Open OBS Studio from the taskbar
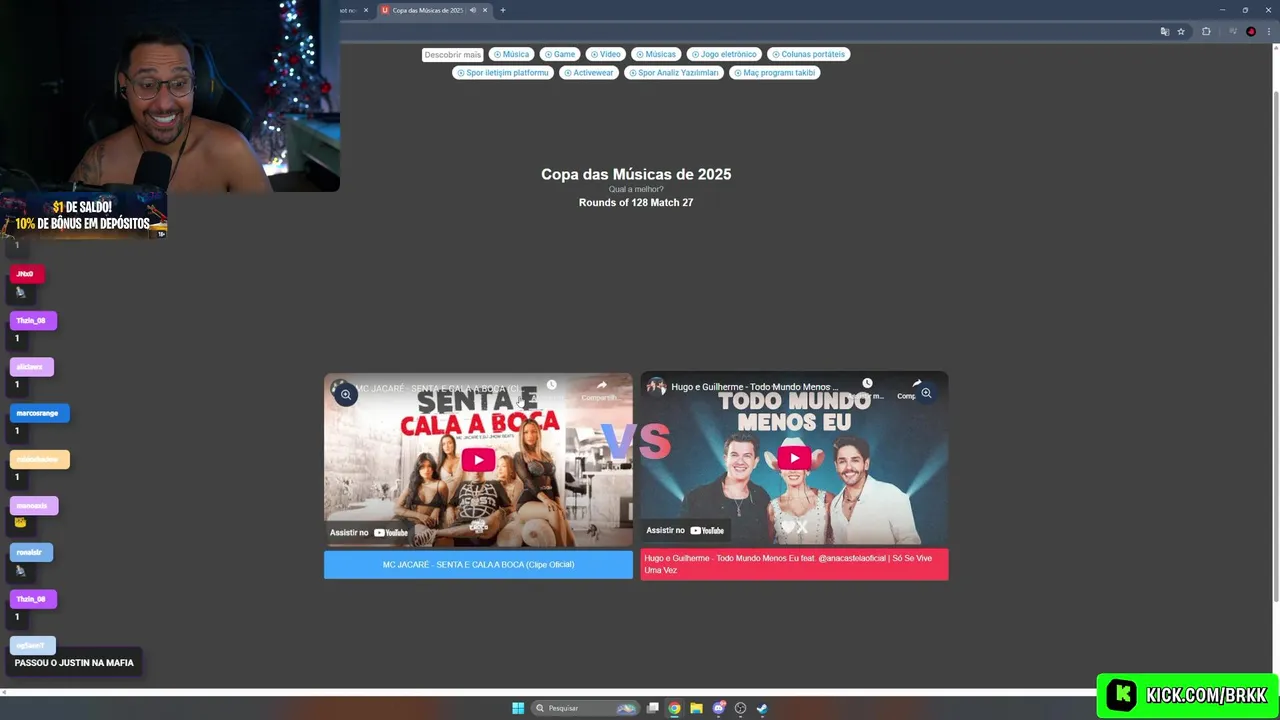Viewport: 1280px width, 720px height. point(740,708)
